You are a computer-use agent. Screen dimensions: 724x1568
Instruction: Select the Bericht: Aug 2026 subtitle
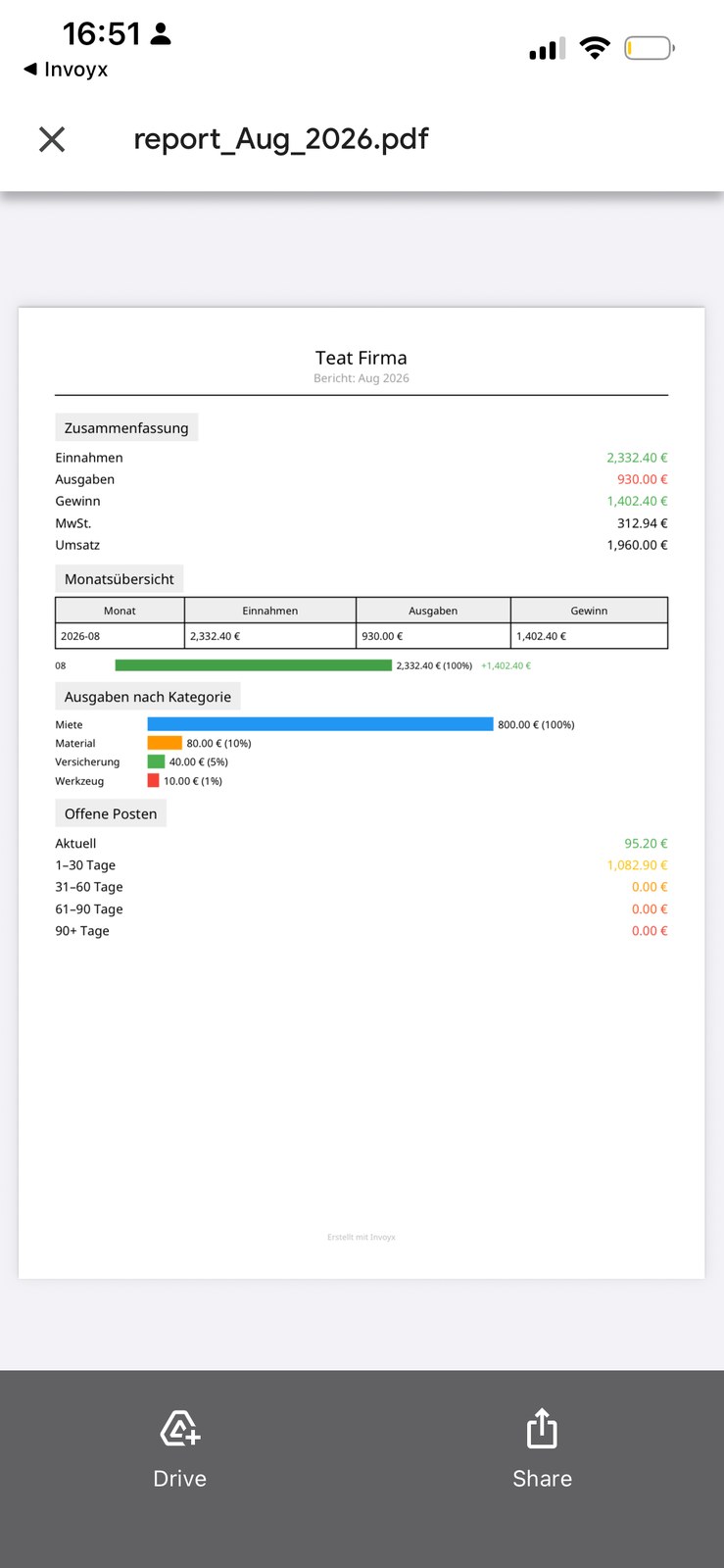click(362, 378)
